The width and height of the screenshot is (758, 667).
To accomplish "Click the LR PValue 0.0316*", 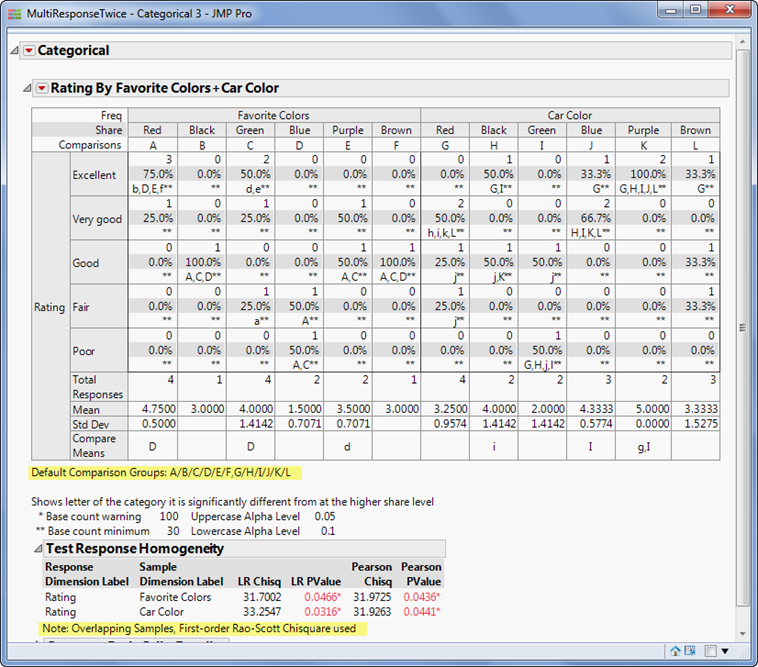I will click(322, 611).
